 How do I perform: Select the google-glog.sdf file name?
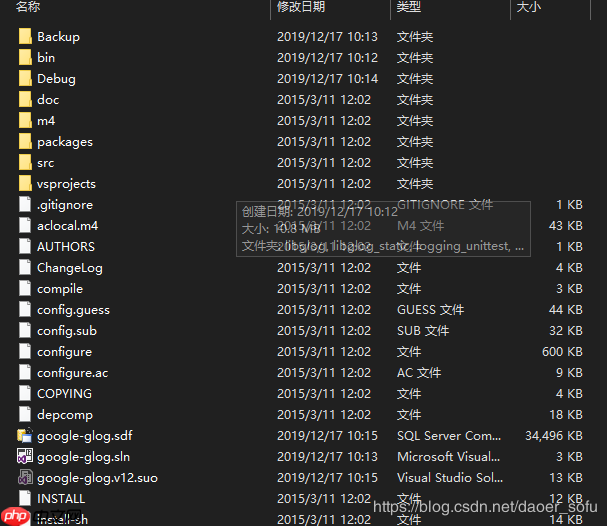pos(85,436)
